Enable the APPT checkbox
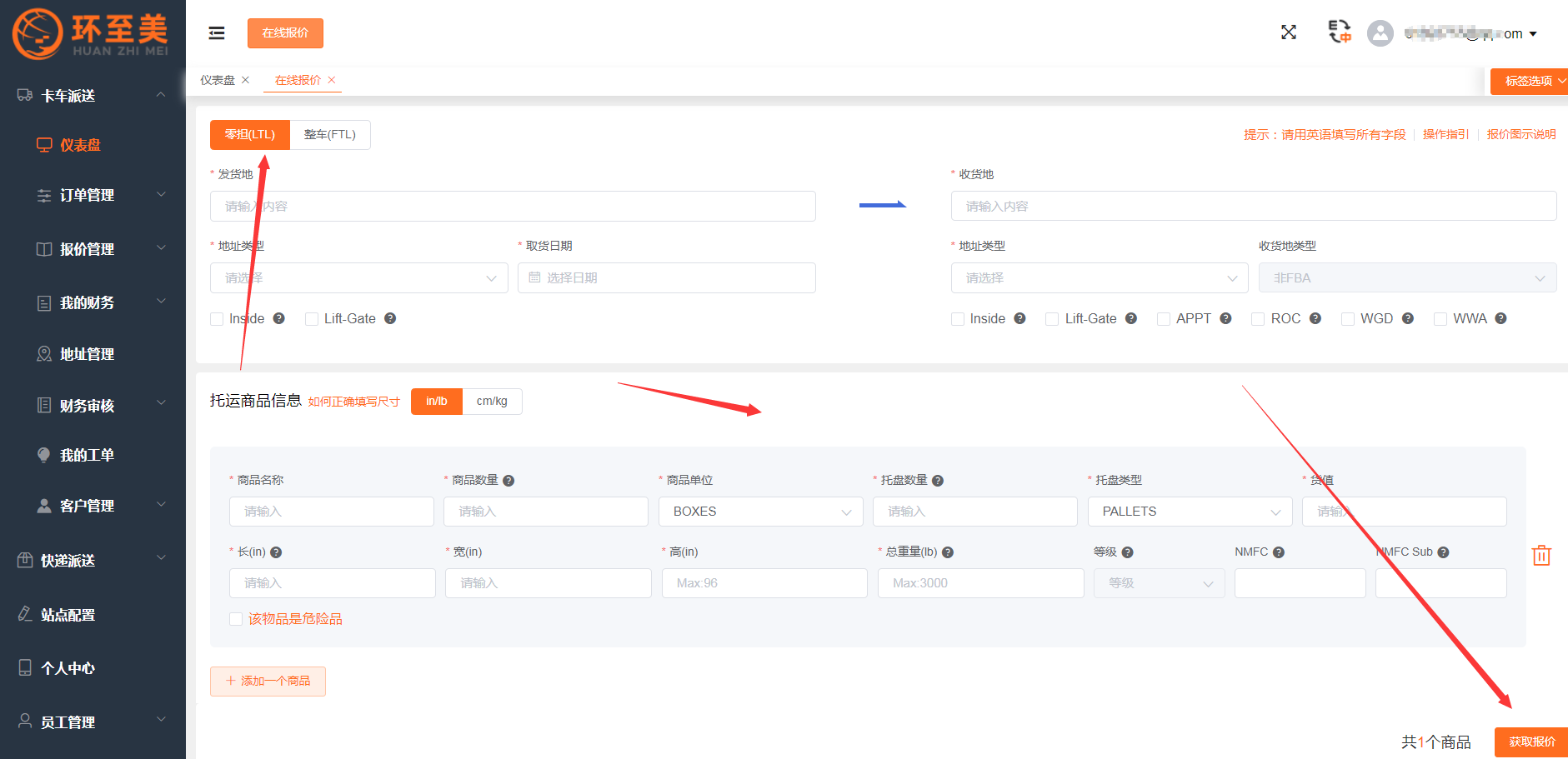Viewport: 1568px width, 759px height. pyautogui.click(x=1164, y=319)
